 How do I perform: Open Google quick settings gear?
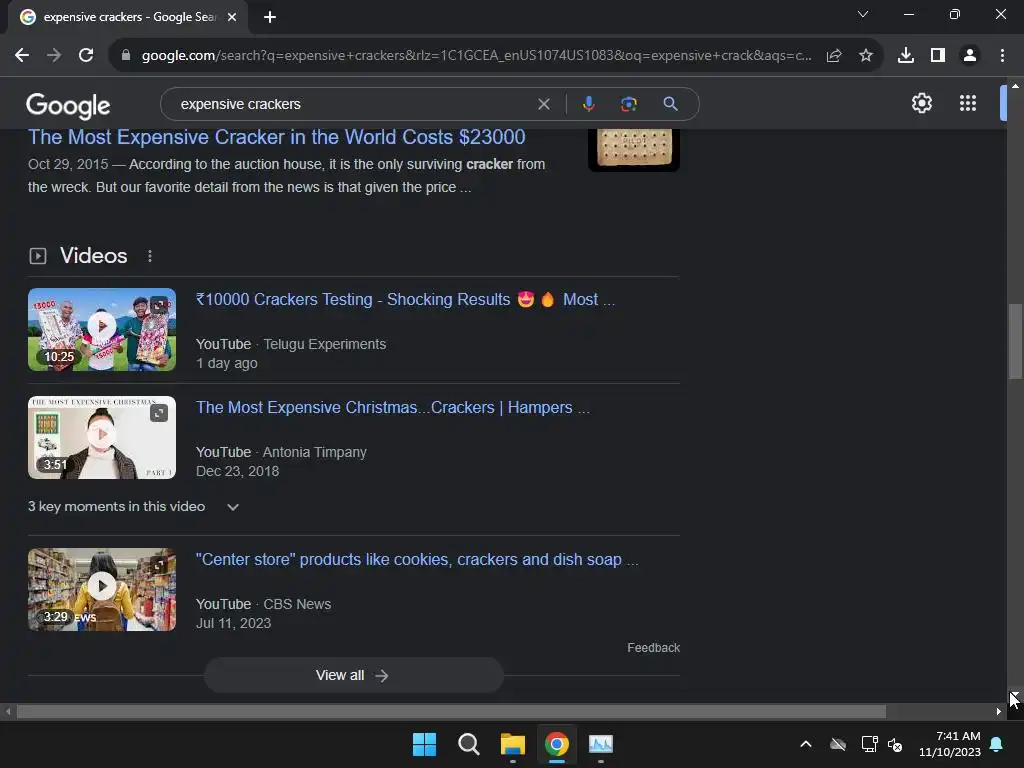tap(921, 103)
